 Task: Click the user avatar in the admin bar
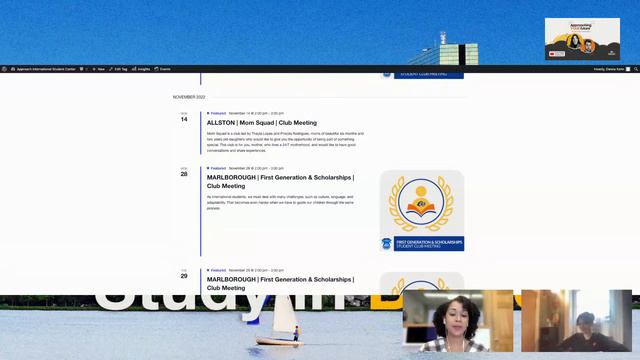tap(628, 69)
